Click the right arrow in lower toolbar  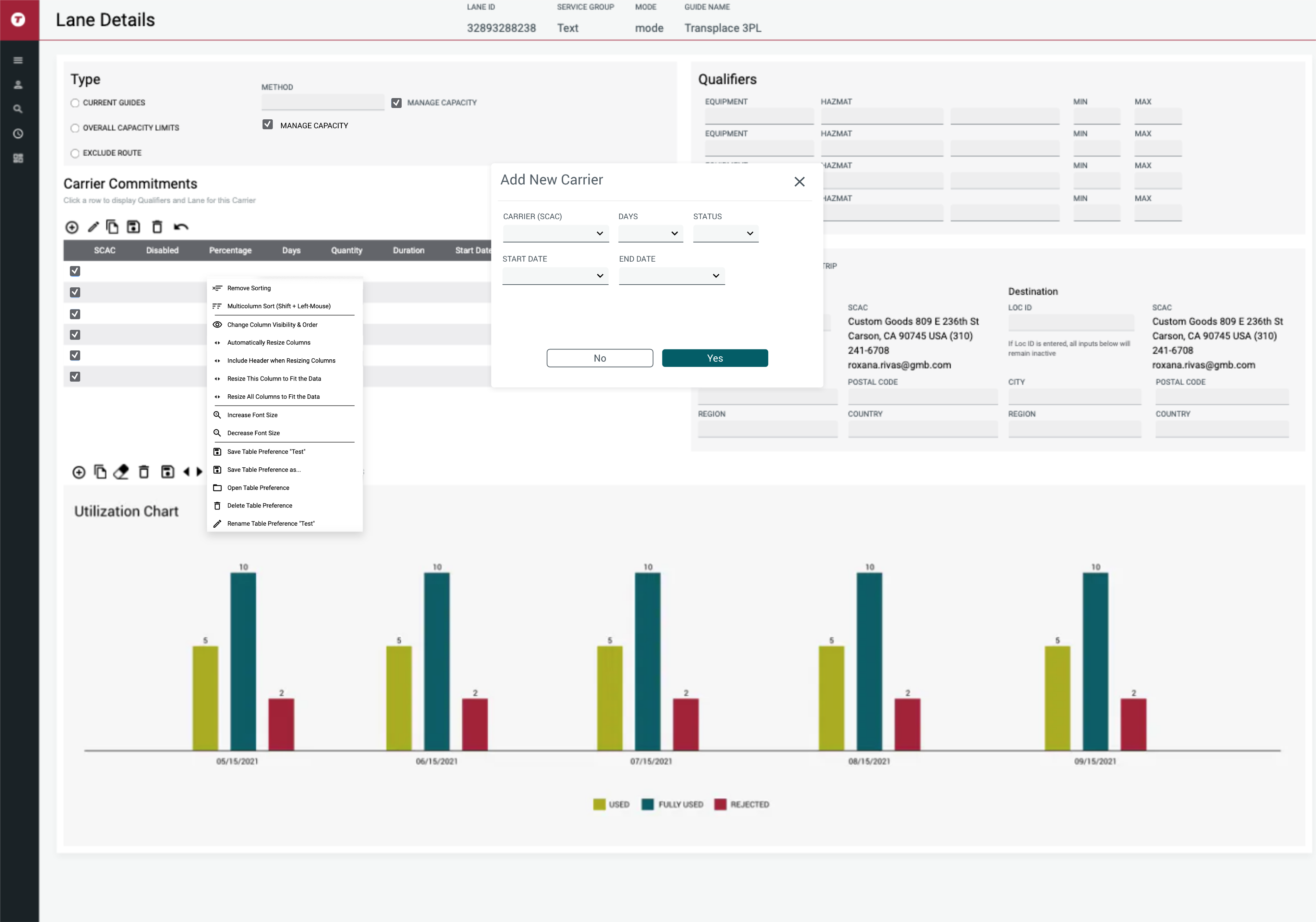(199, 472)
